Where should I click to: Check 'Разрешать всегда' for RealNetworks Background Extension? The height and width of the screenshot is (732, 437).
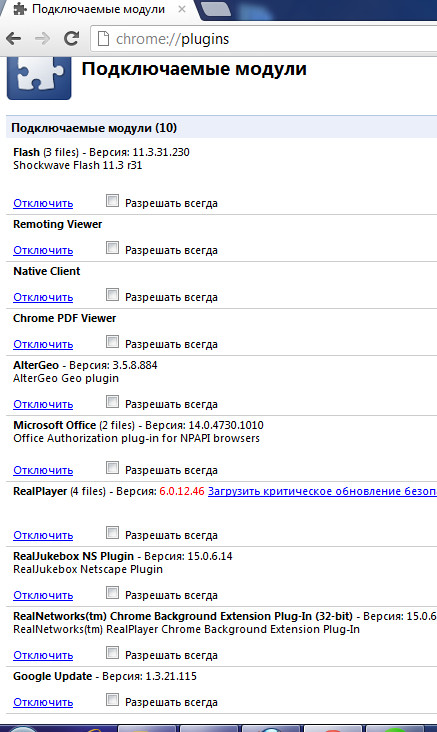click(112, 652)
